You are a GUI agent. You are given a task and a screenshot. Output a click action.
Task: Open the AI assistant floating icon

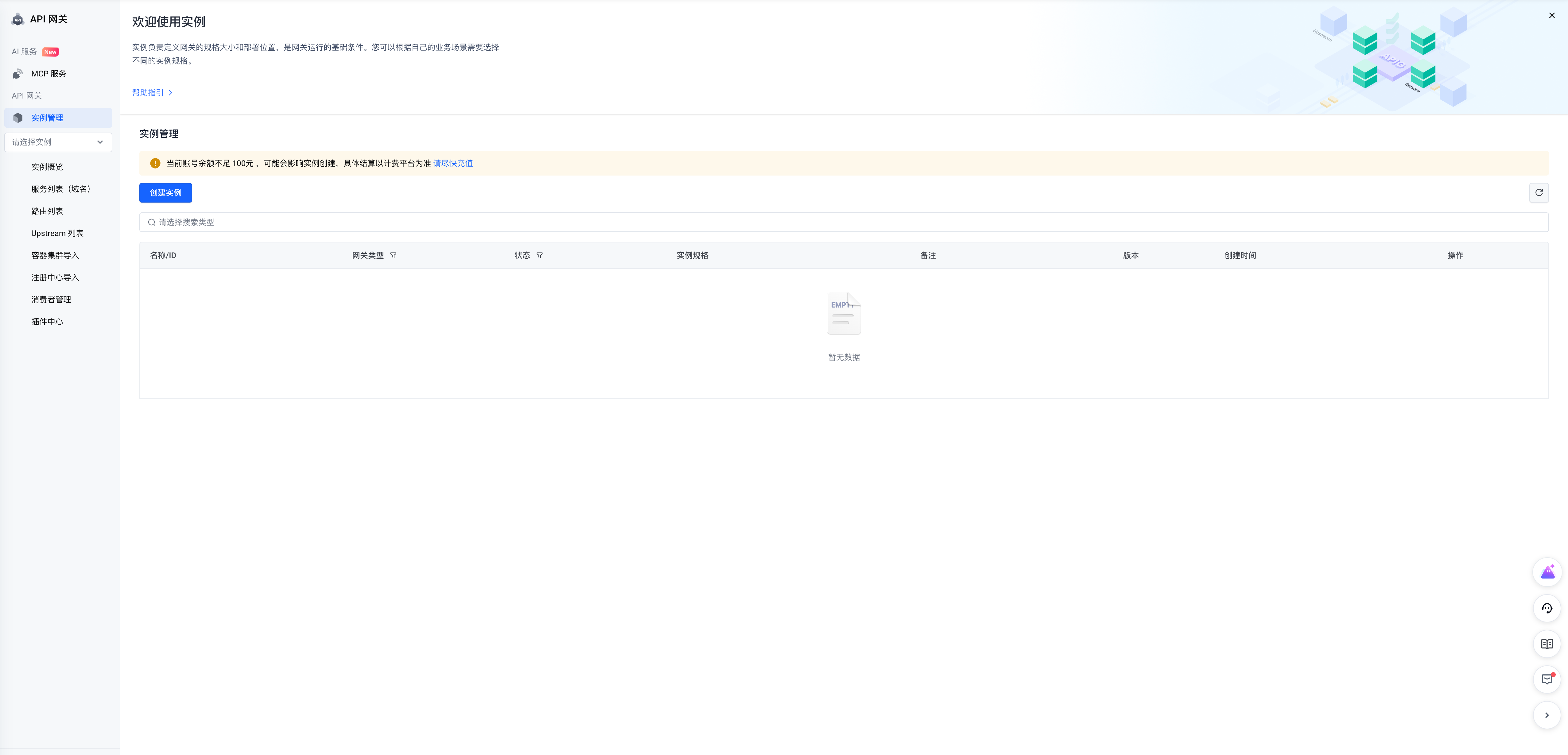click(1547, 572)
